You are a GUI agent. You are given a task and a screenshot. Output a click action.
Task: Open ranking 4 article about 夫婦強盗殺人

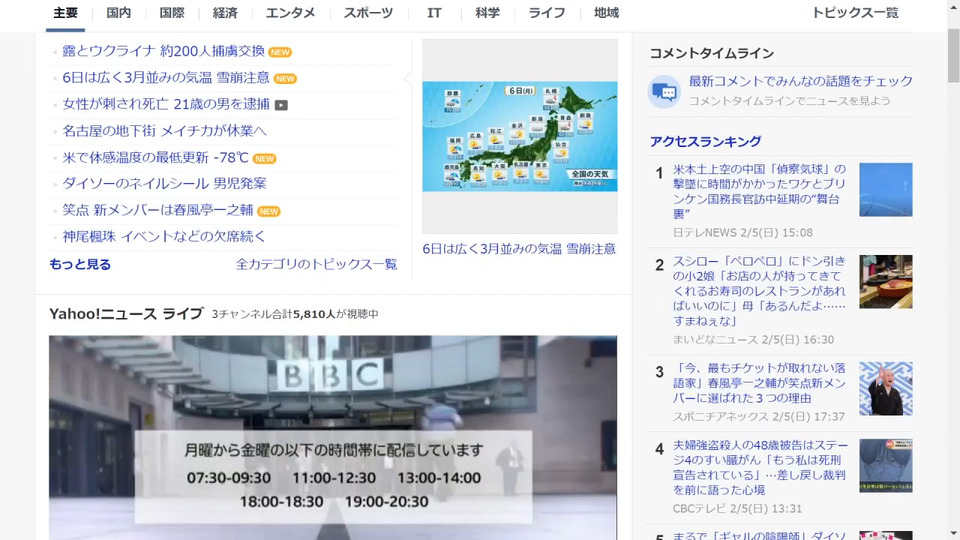(760, 467)
